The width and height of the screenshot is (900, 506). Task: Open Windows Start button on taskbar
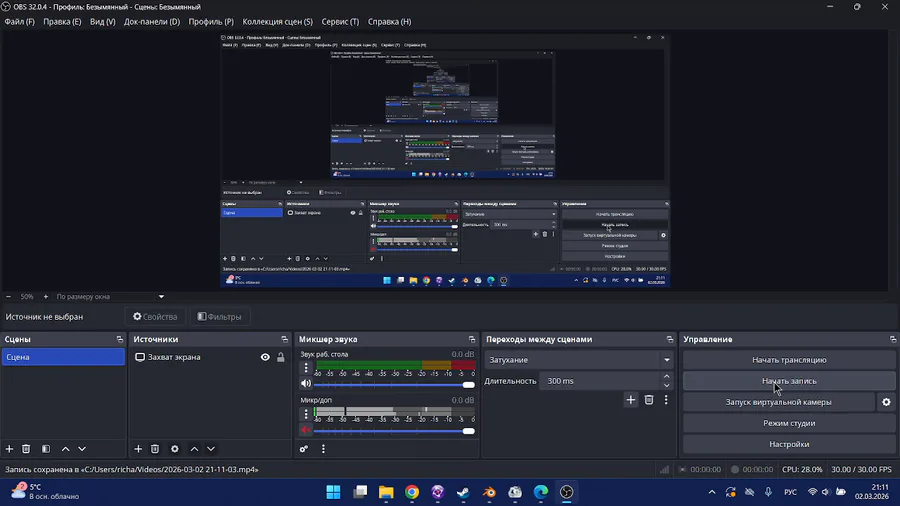pos(333,492)
